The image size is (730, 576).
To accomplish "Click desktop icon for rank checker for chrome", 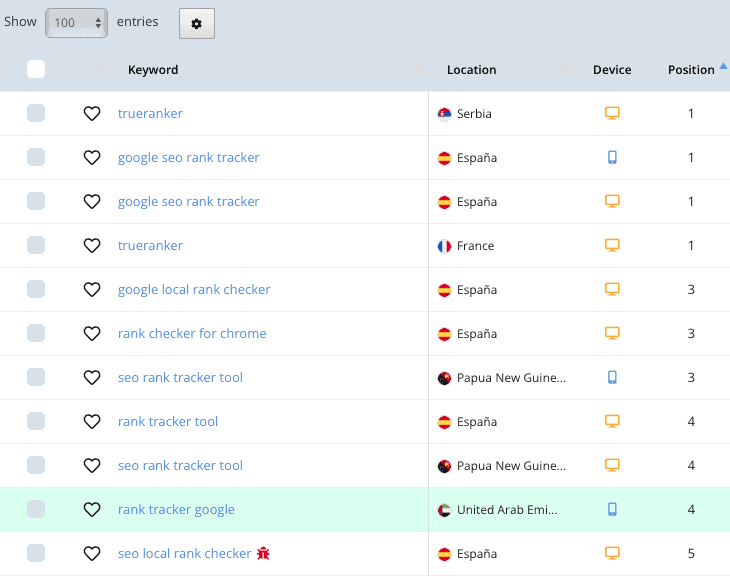I will tap(612, 333).
